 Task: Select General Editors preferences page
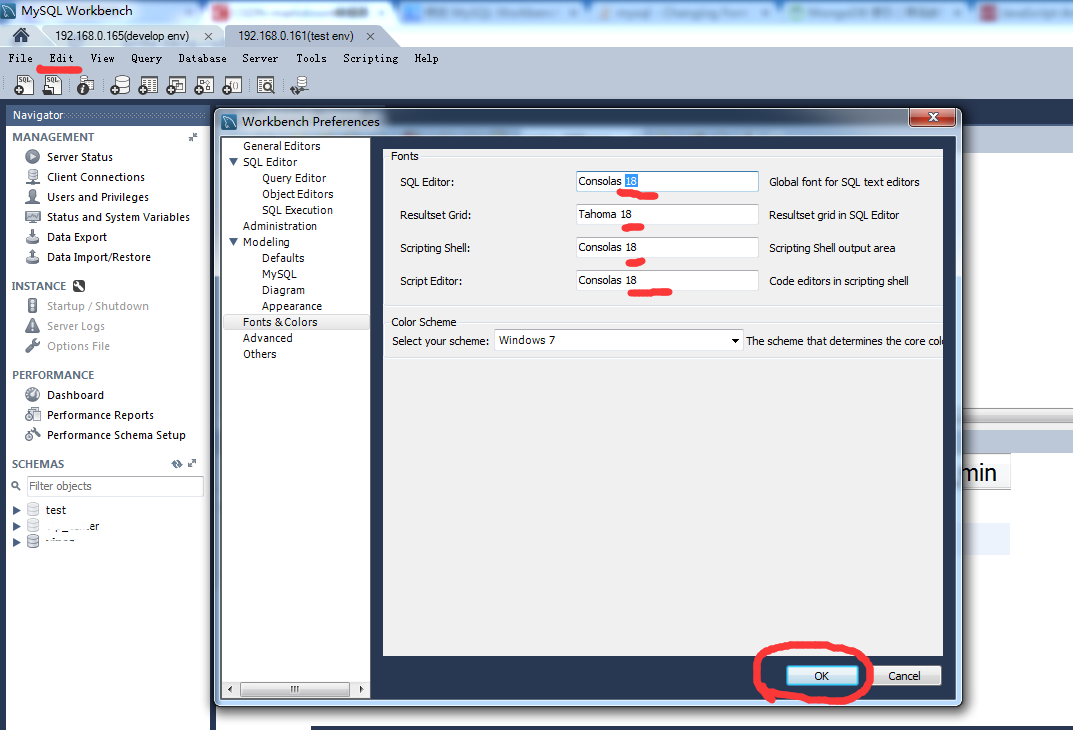point(281,146)
